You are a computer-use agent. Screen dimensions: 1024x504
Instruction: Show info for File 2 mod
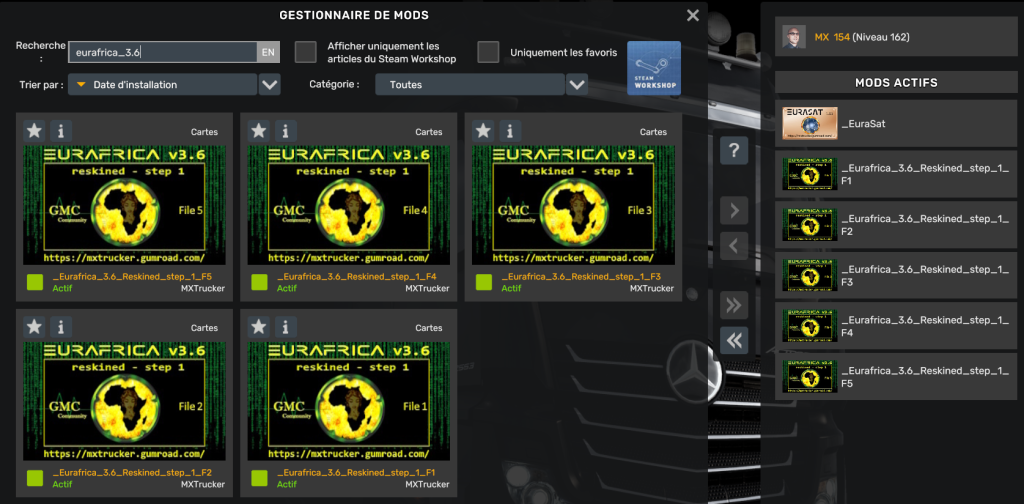61,327
